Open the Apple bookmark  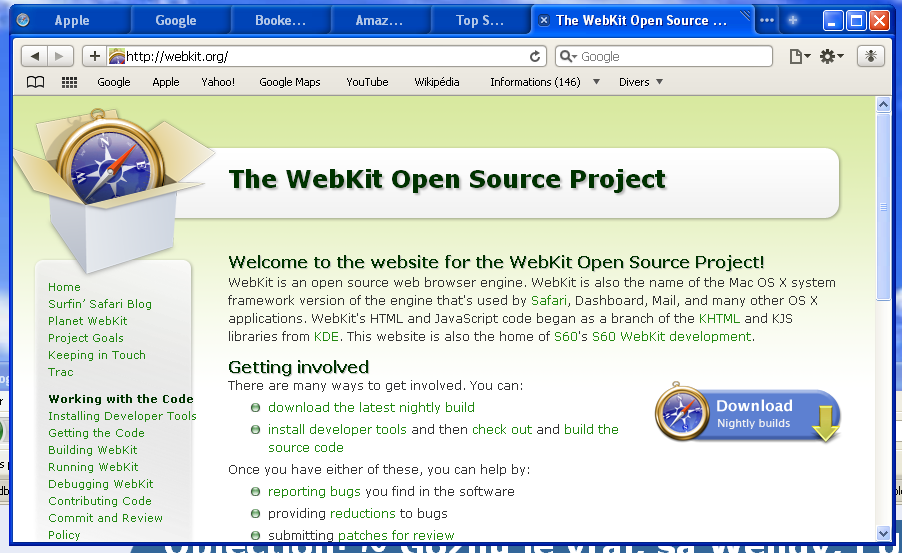point(166,82)
